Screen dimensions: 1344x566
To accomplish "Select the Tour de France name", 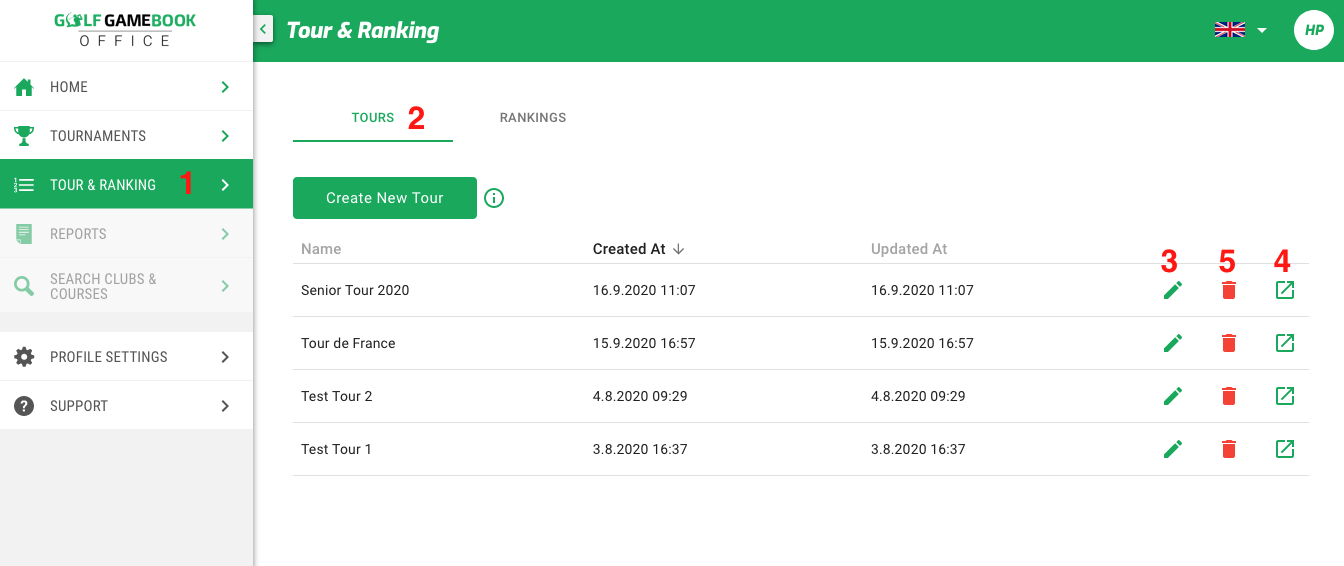I will [348, 343].
